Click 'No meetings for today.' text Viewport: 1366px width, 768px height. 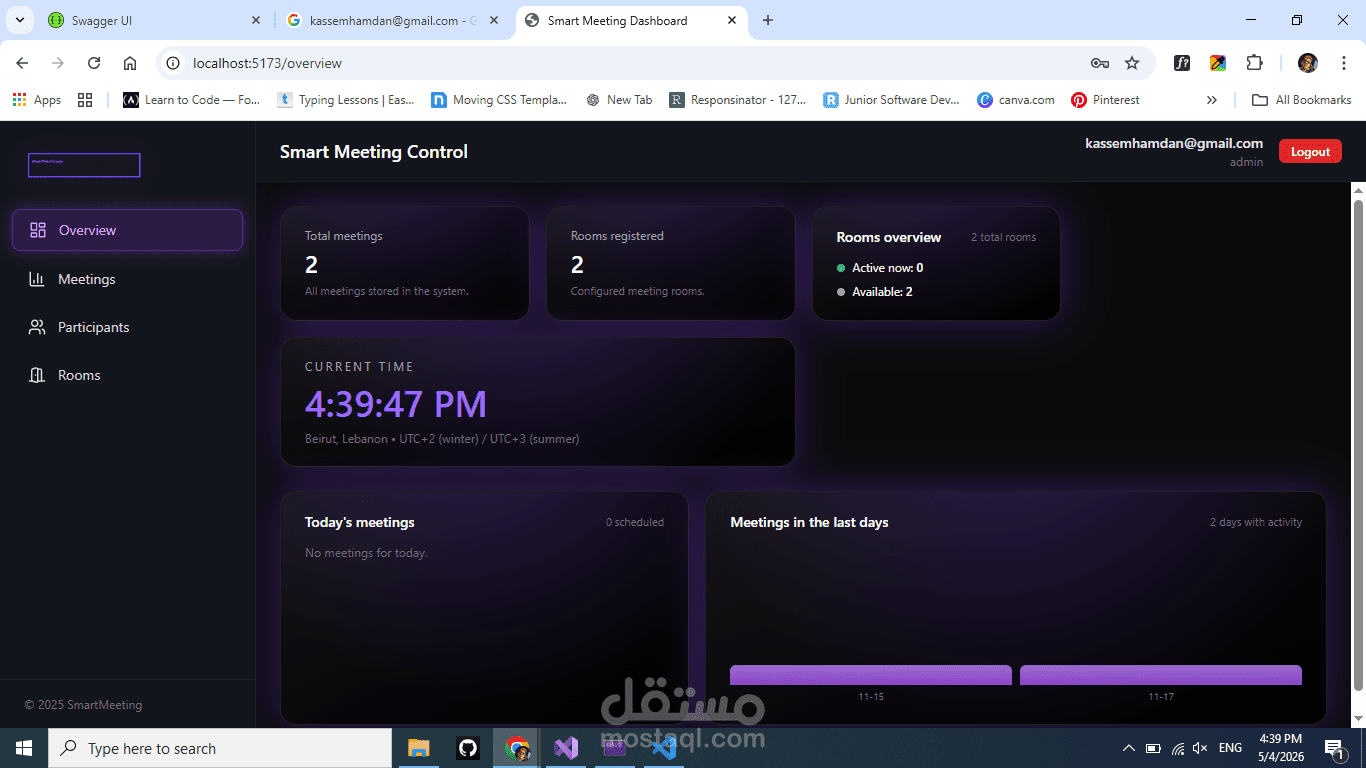coord(366,553)
